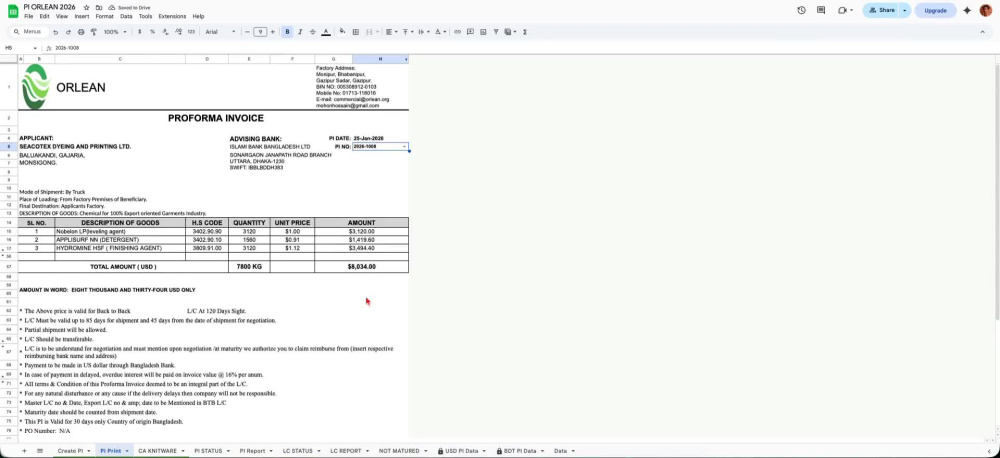Toggle italic formatting
Screen dimensions: 1000x458
[300, 32]
